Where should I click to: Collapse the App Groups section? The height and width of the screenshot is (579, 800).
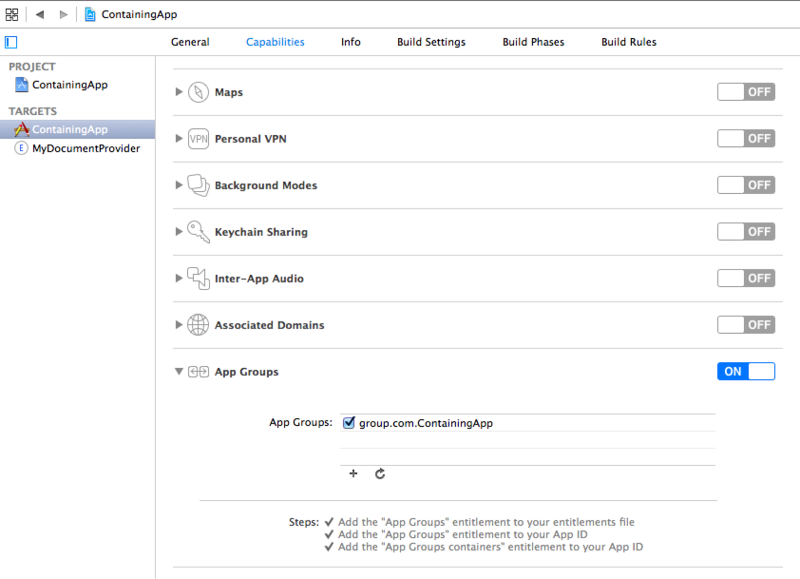click(179, 371)
